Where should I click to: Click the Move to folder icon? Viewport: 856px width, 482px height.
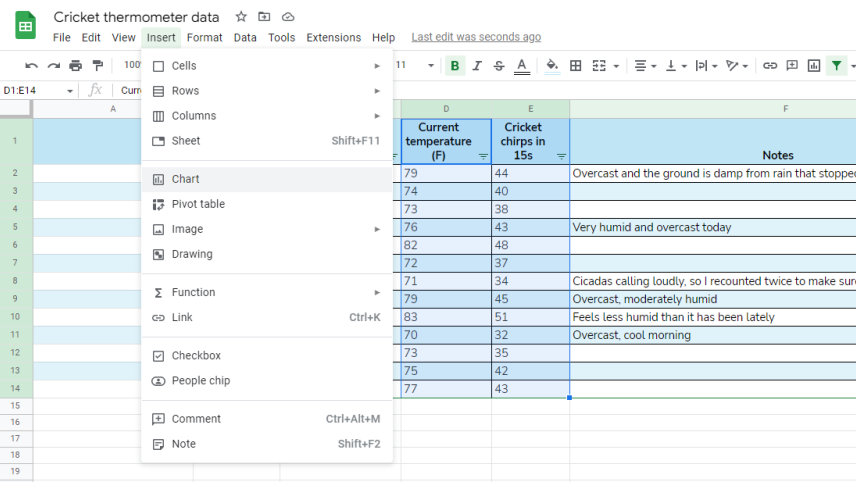tap(264, 17)
